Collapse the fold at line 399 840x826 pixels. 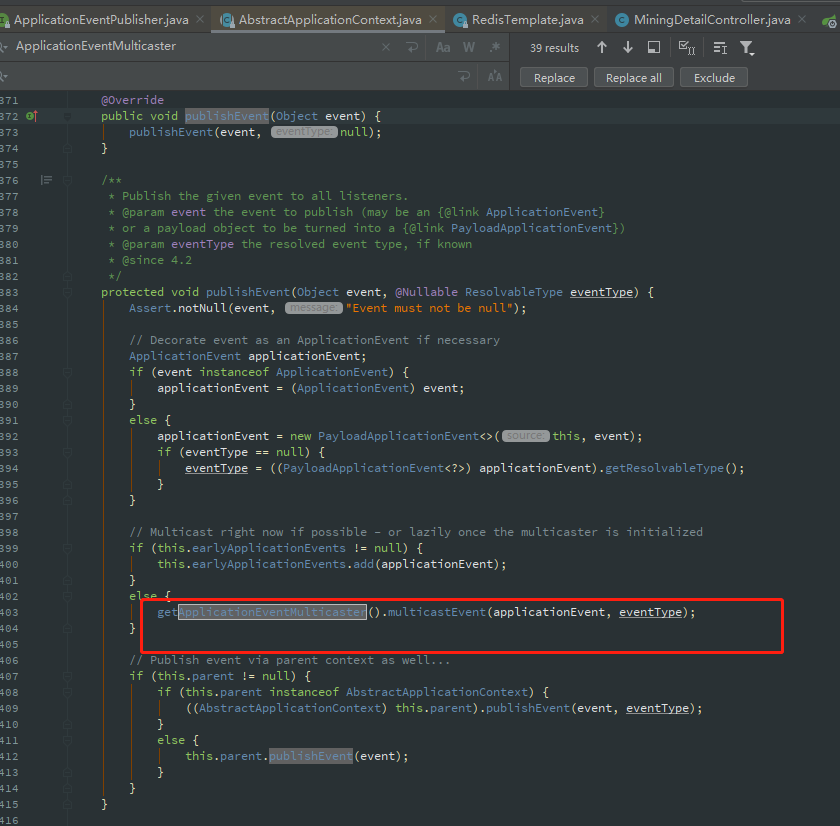tap(68, 548)
